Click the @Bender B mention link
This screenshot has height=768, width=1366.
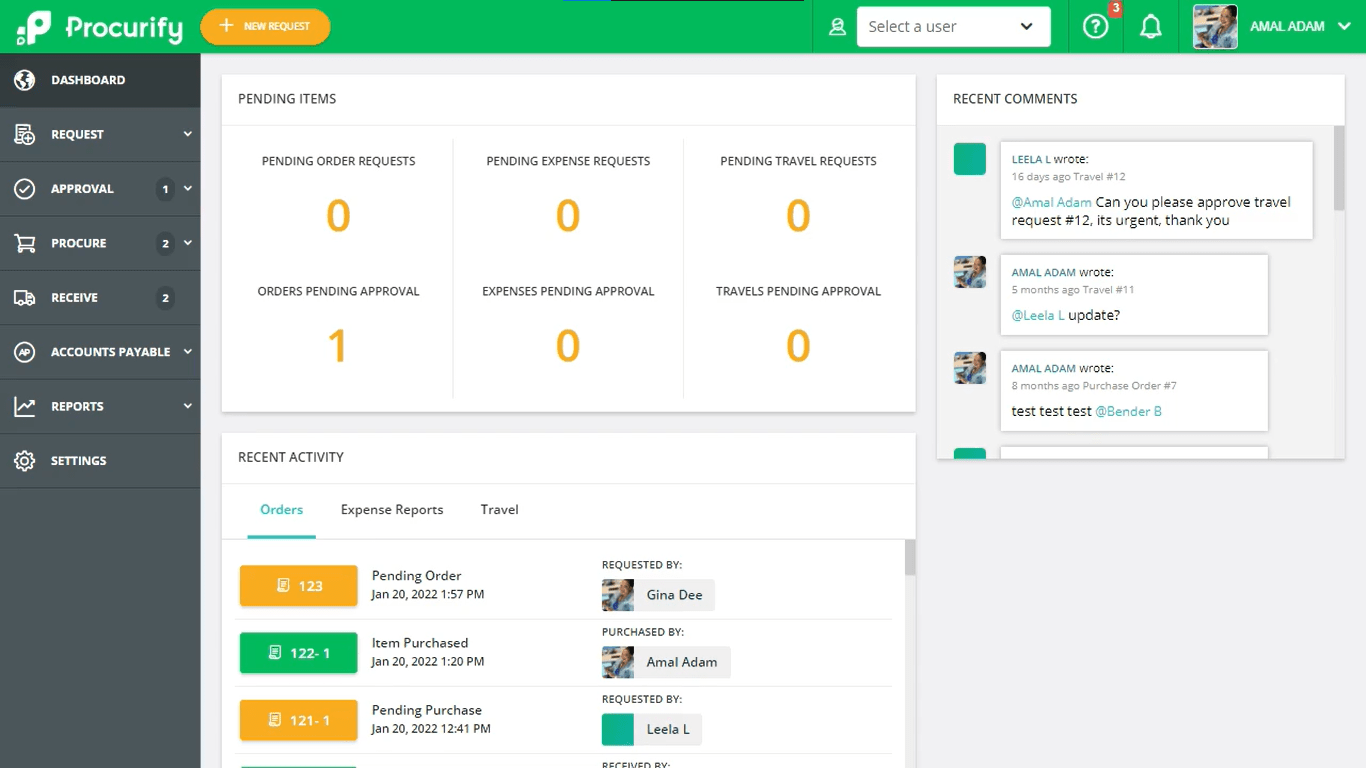click(1128, 411)
